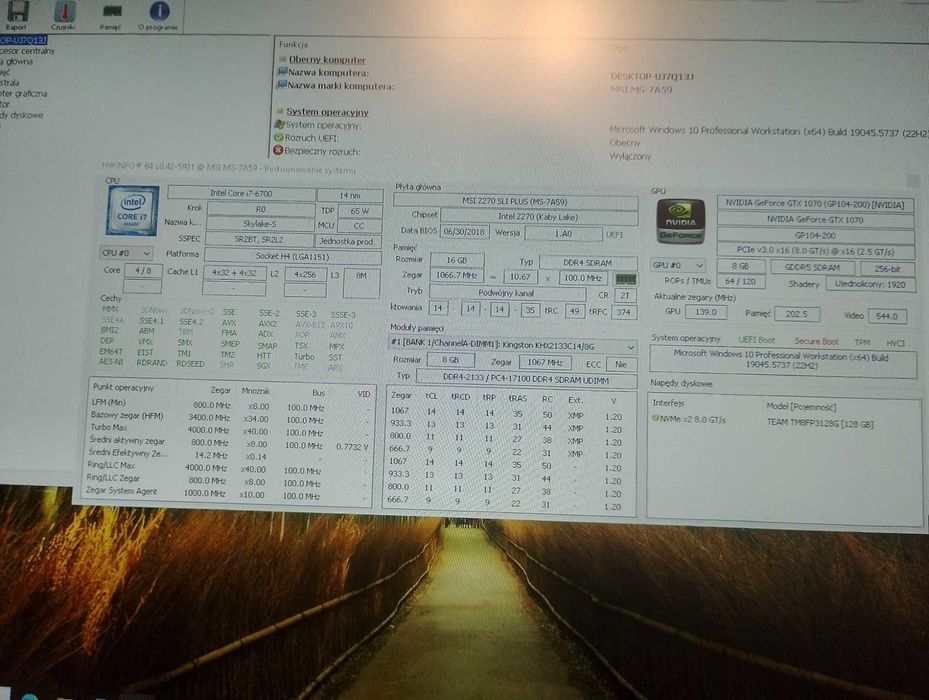The height and width of the screenshot is (700, 929).
Task: Click the NVIDIA GeForce GTX 1070 (GP104-200) field
Action: click(815, 203)
